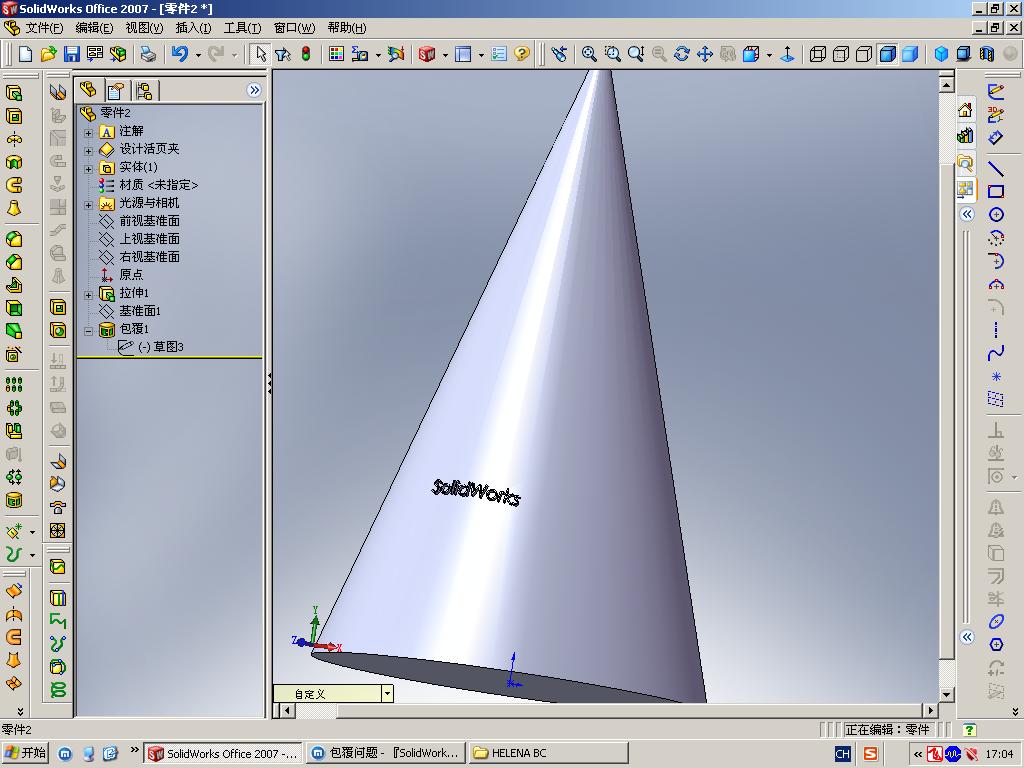Select the Line sketch tool on right toolbar

pyautogui.click(x=995, y=168)
